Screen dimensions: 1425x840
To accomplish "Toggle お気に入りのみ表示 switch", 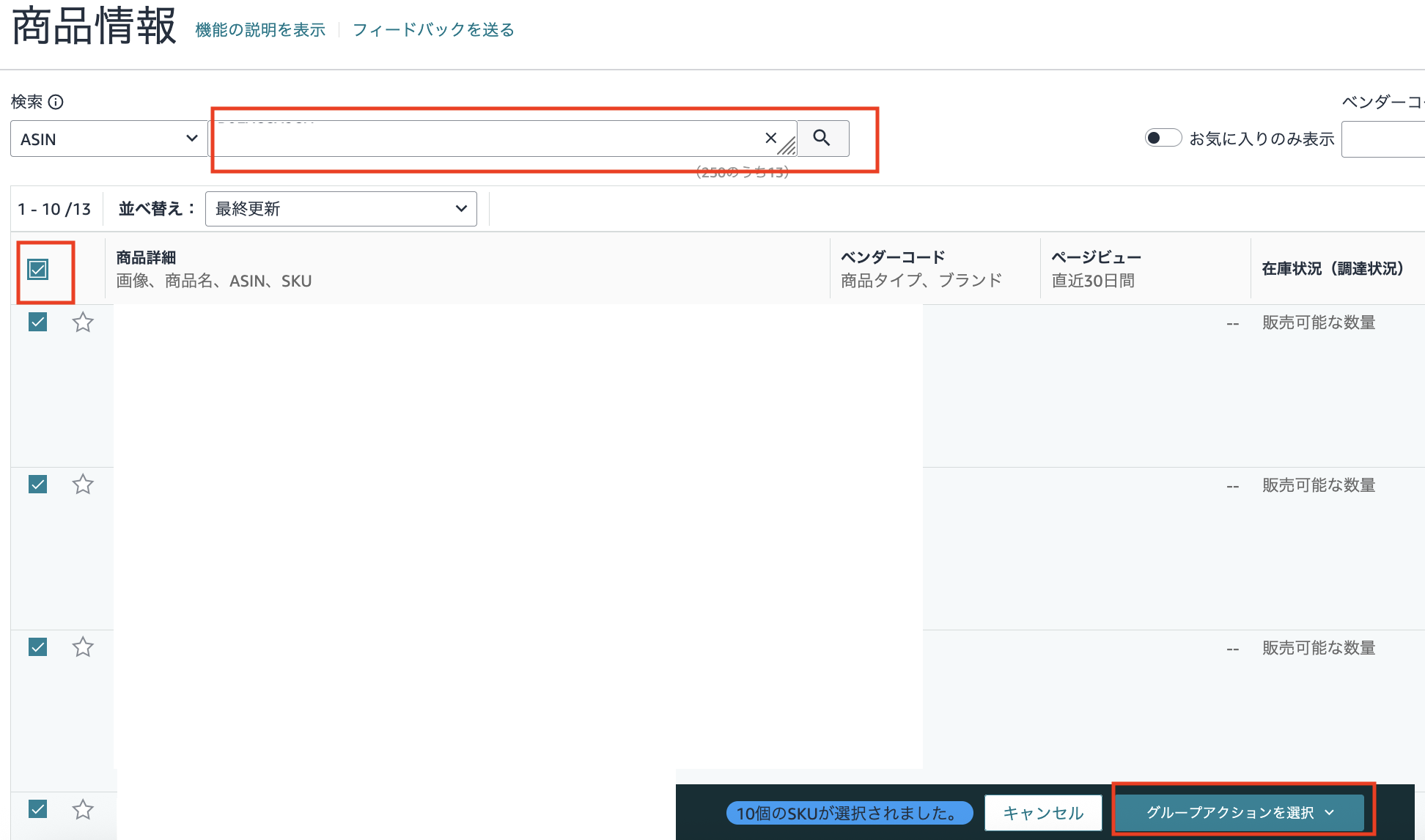I will click(1163, 138).
